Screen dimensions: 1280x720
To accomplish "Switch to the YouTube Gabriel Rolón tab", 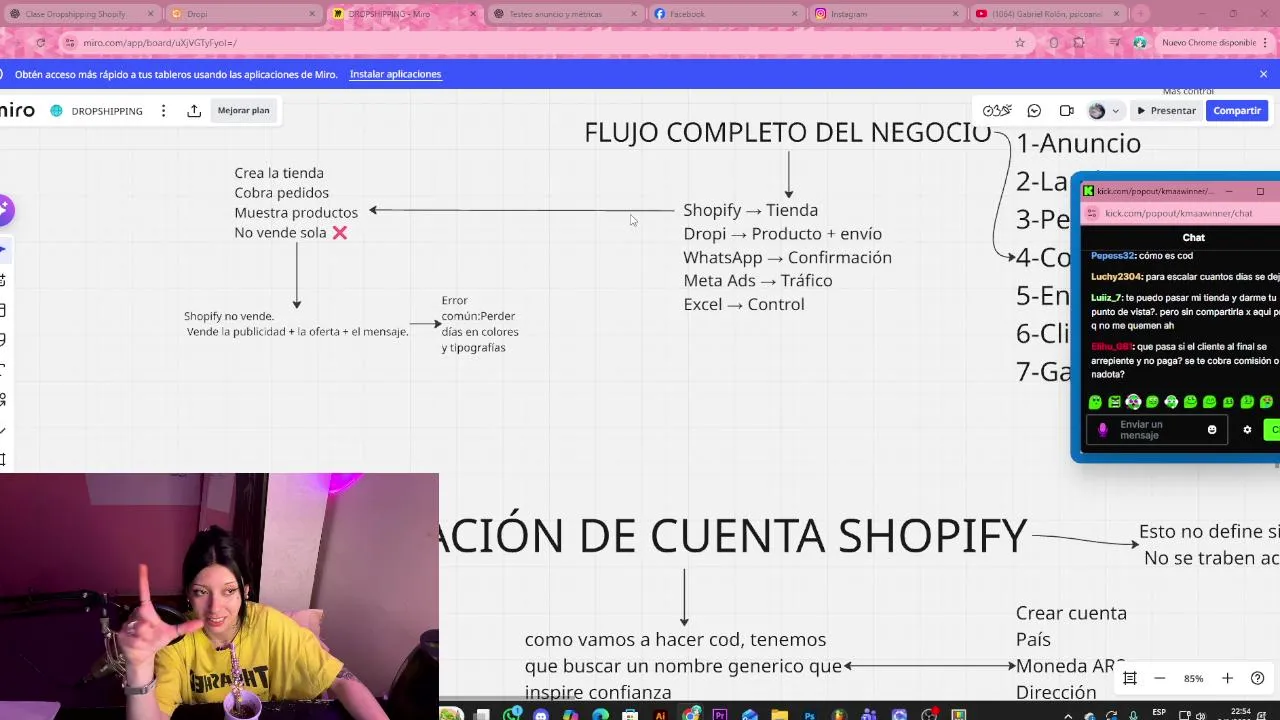I will pyautogui.click(x=1048, y=14).
